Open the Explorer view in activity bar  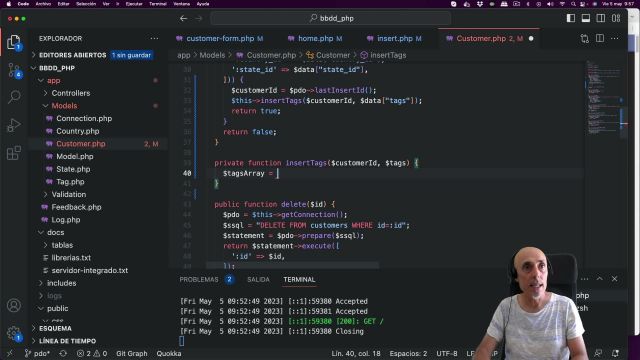click(13, 42)
